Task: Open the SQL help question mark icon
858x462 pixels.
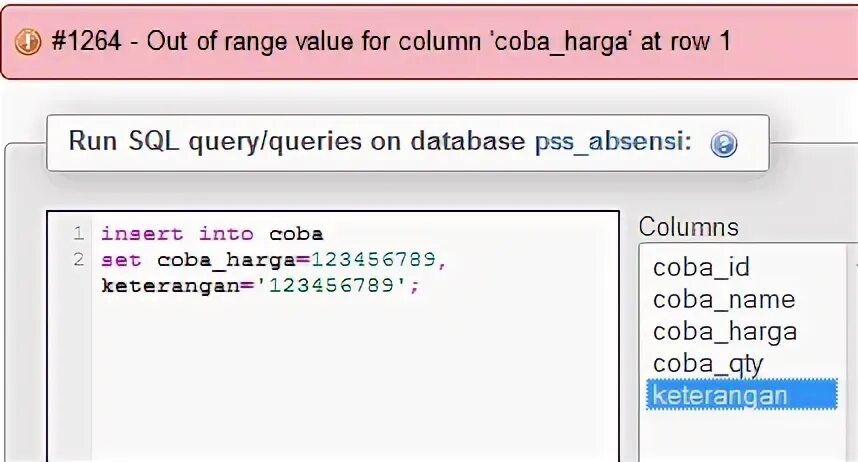Action: click(x=723, y=144)
